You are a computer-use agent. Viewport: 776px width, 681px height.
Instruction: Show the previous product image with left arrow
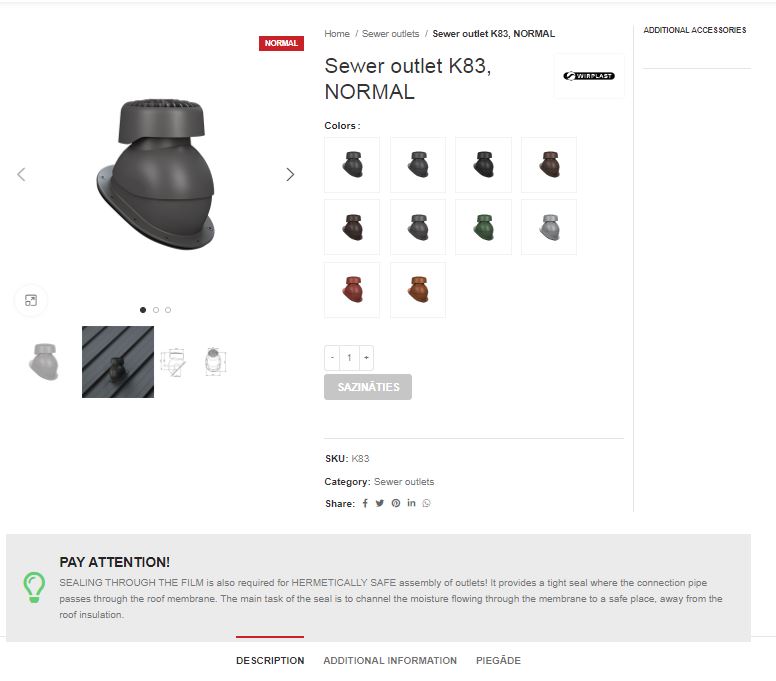click(x=21, y=174)
